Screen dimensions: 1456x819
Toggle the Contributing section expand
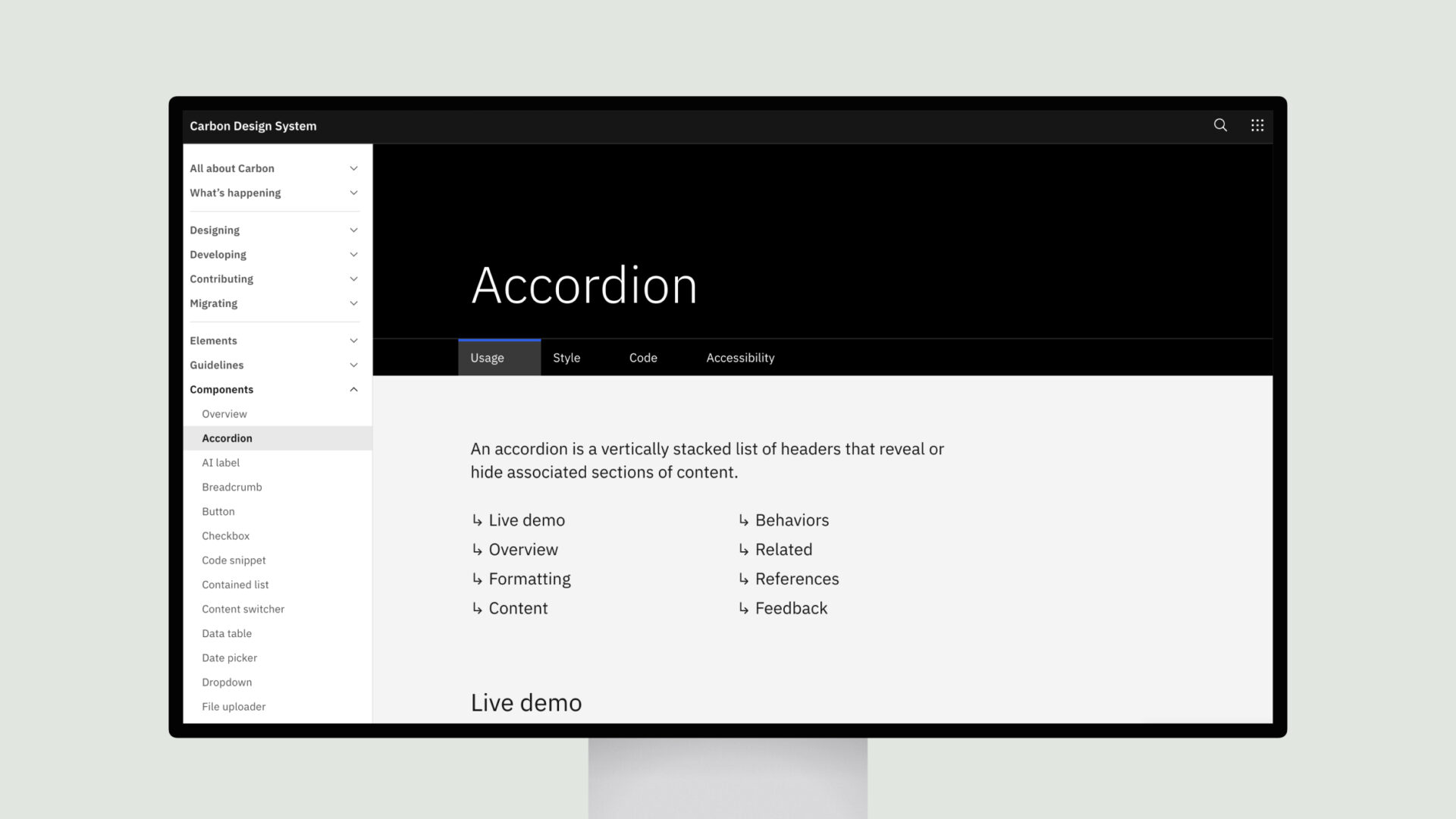click(x=354, y=278)
